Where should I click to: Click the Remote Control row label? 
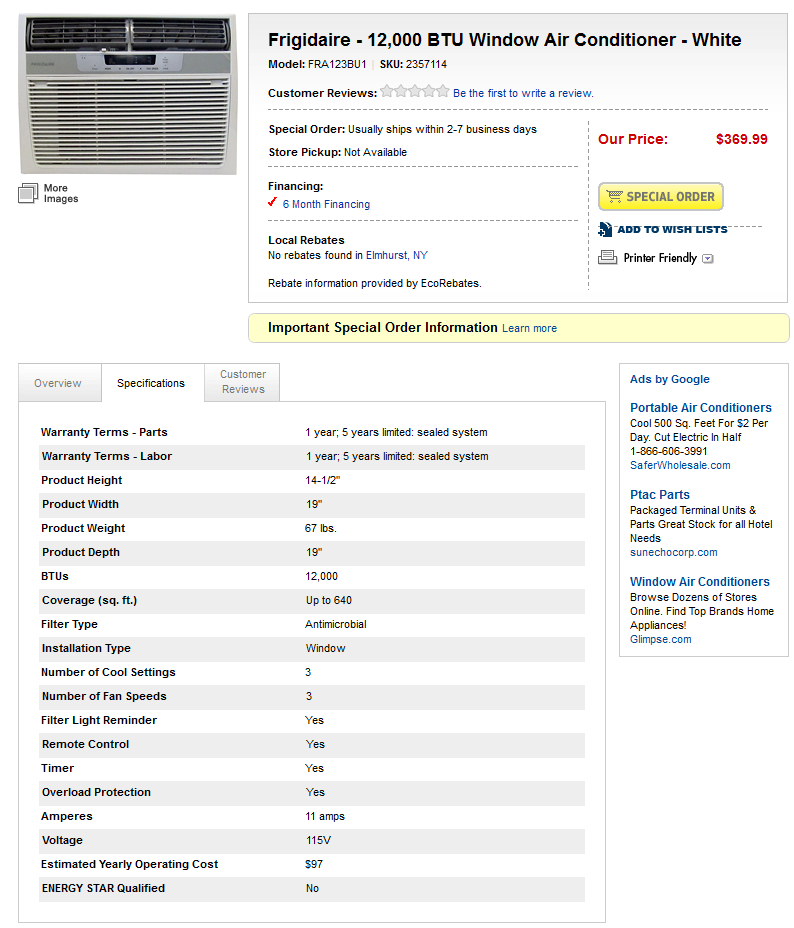tap(85, 745)
